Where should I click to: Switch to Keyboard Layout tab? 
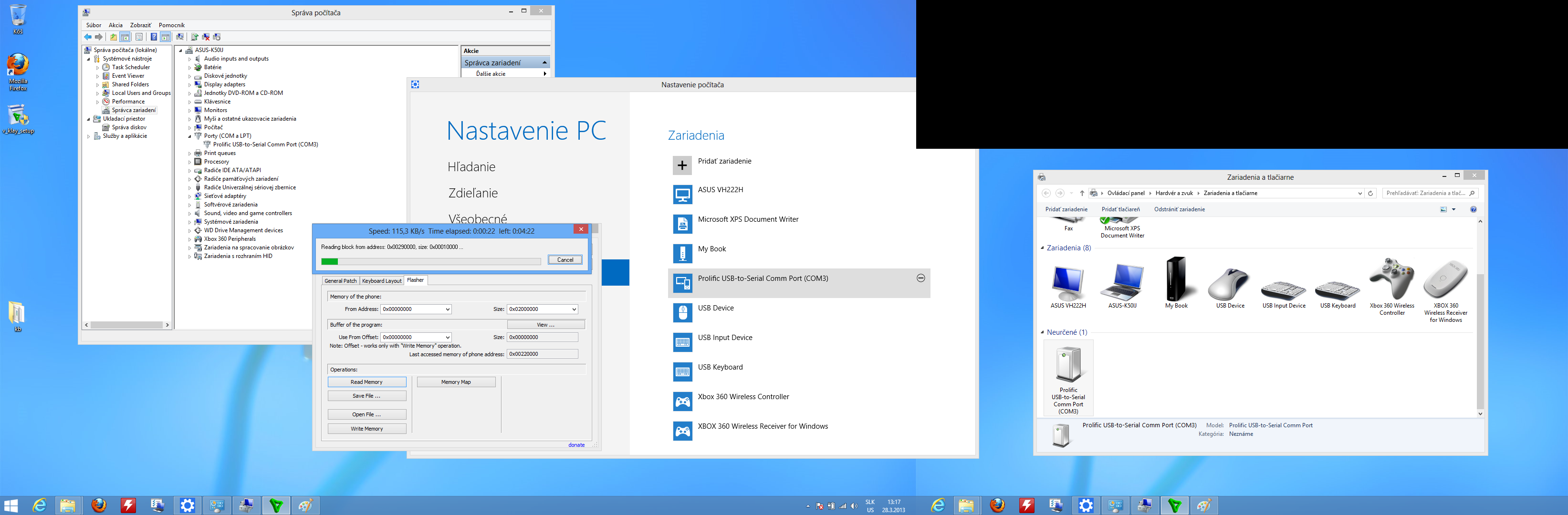(x=382, y=281)
